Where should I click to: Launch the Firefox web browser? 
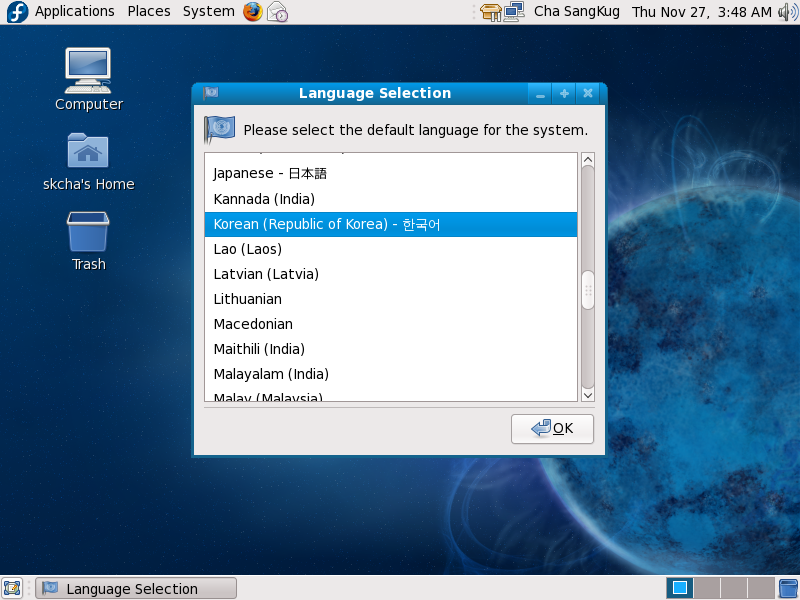pos(253,12)
